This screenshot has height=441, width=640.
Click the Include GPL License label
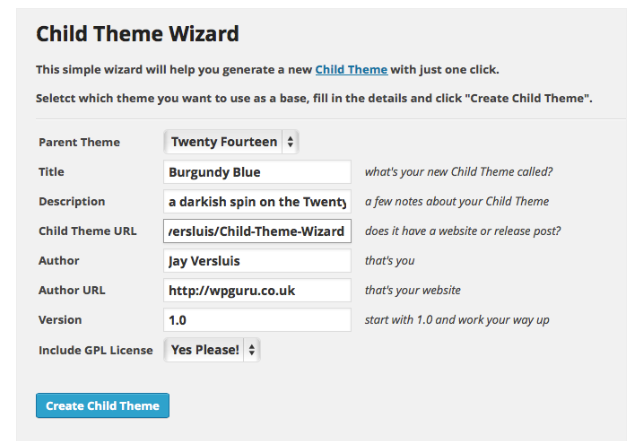coord(96,350)
